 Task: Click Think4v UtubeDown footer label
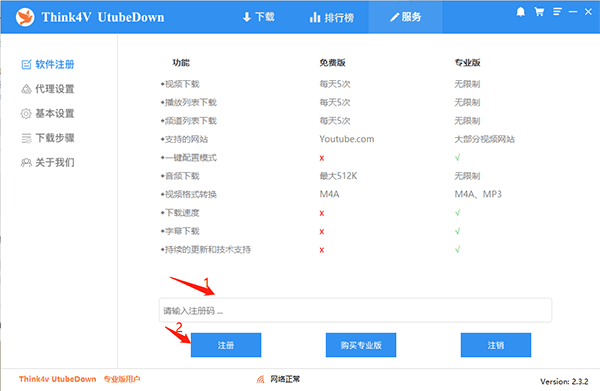pos(57,379)
